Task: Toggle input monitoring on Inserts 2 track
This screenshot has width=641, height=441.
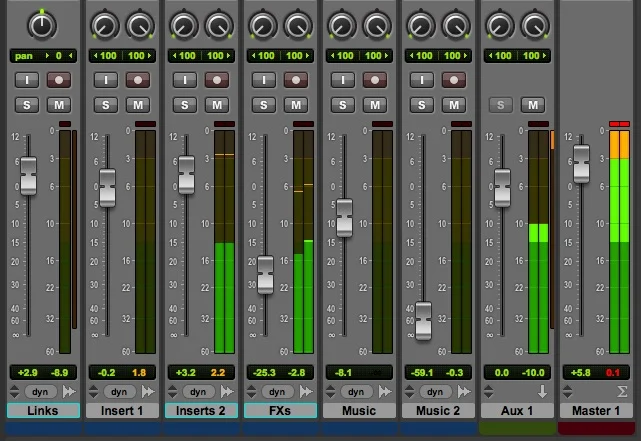Action: point(185,80)
